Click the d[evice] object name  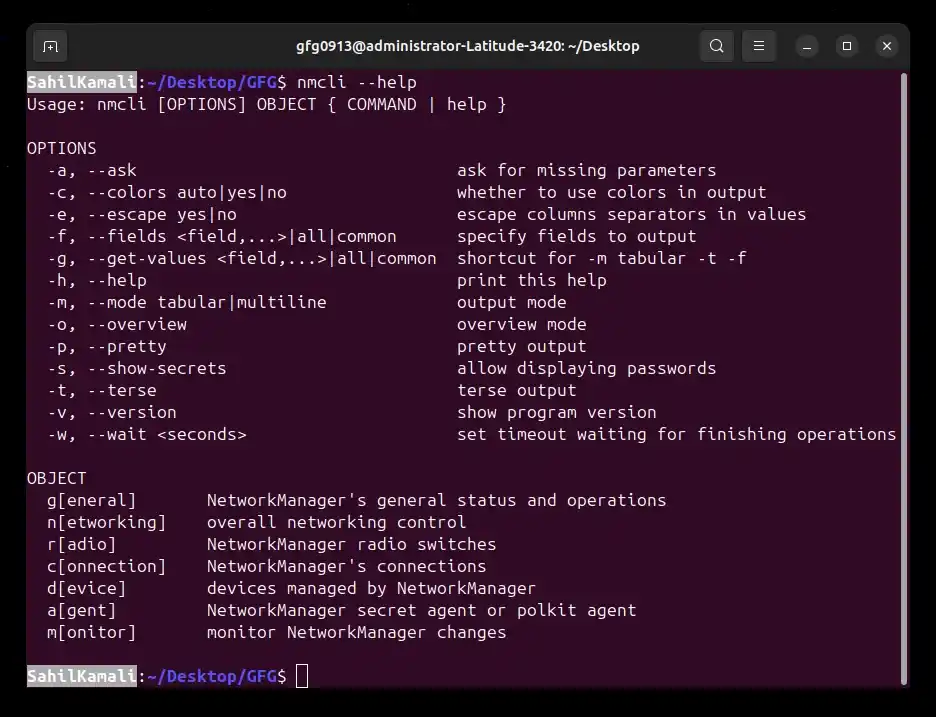tap(87, 589)
